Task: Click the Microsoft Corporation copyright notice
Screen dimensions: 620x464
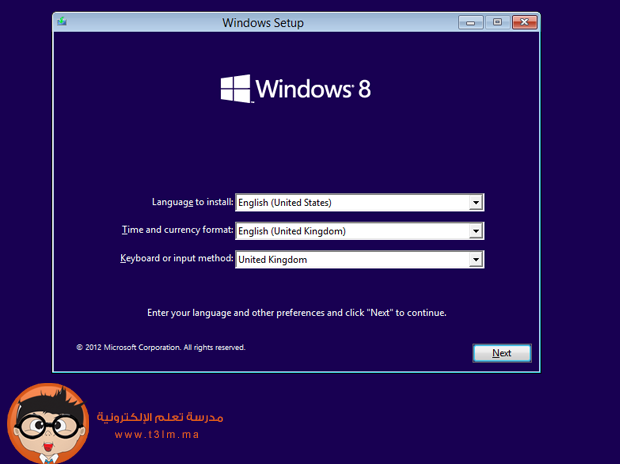Action: (160, 348)
